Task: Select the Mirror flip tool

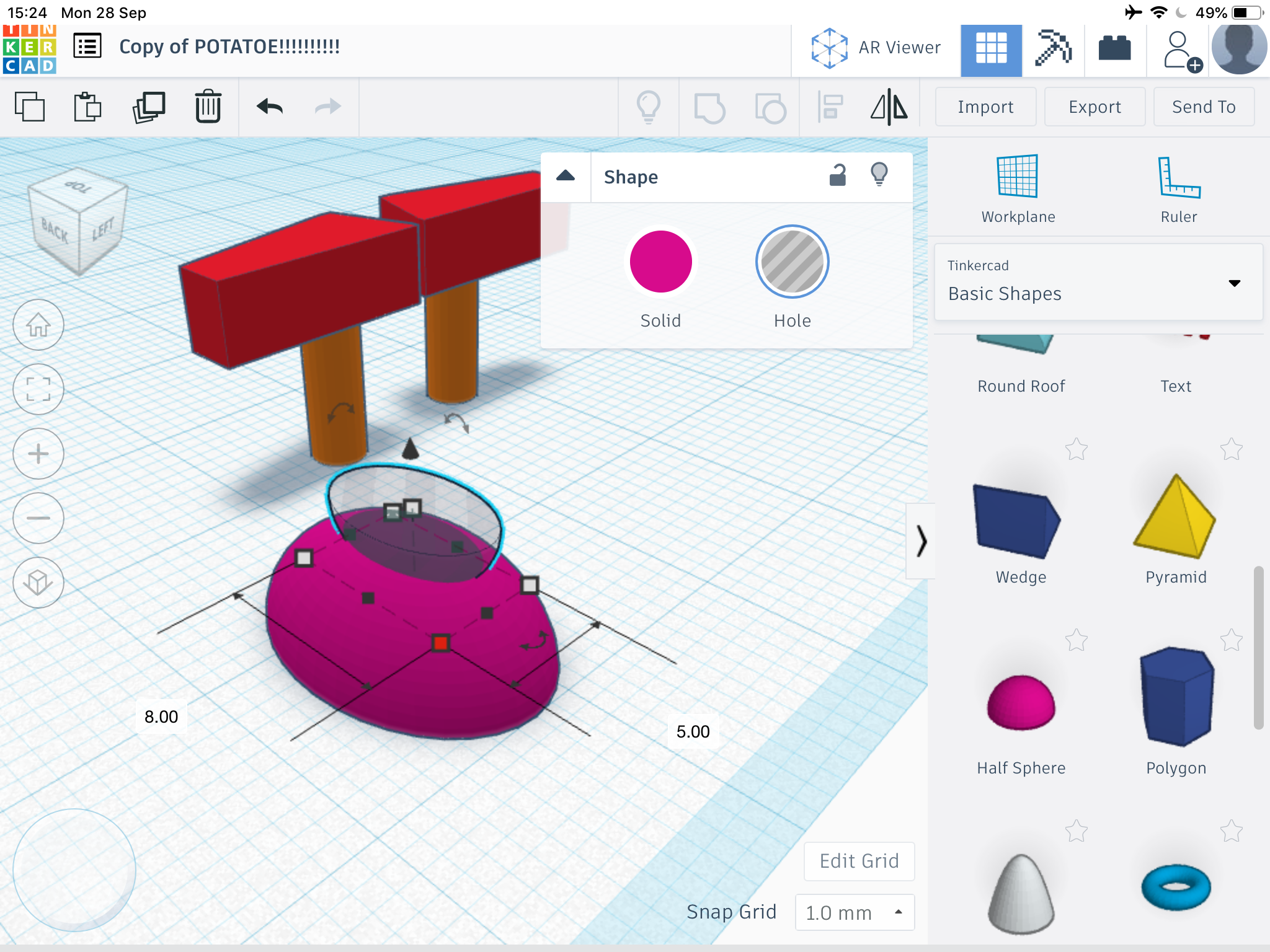Action: pos(889,107)
